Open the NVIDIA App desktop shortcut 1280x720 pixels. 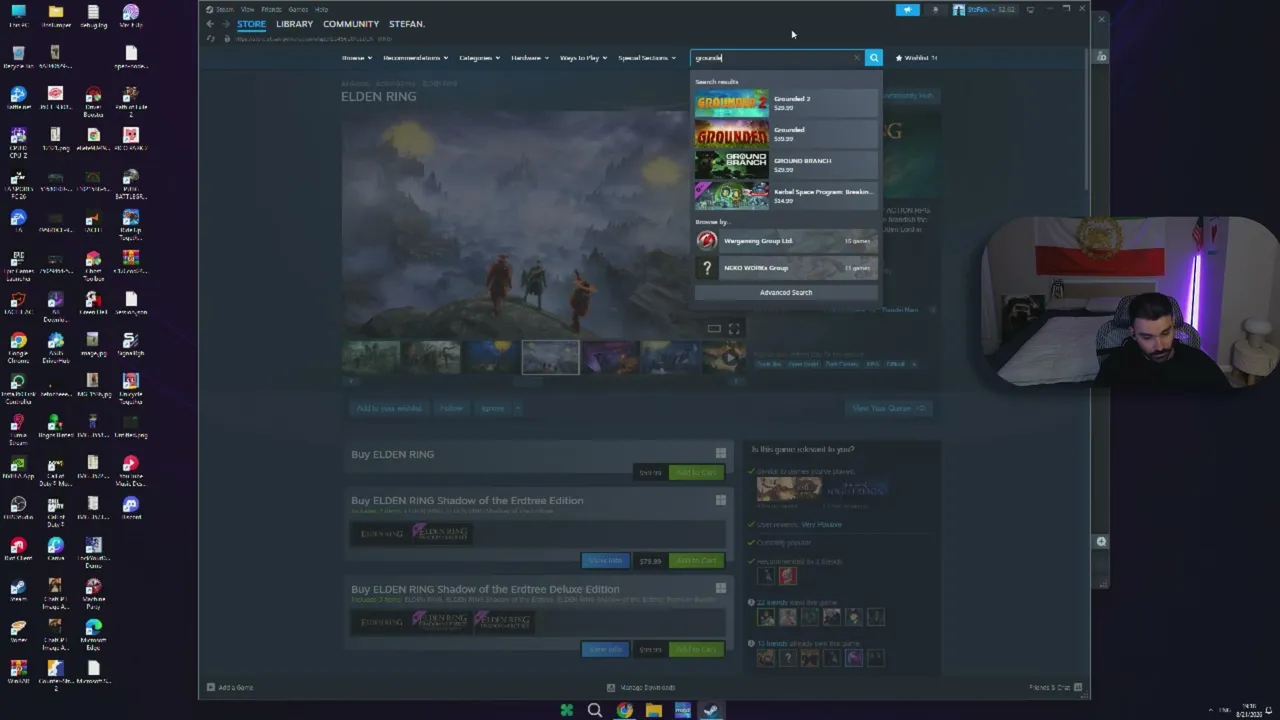[x=18, y=468]
